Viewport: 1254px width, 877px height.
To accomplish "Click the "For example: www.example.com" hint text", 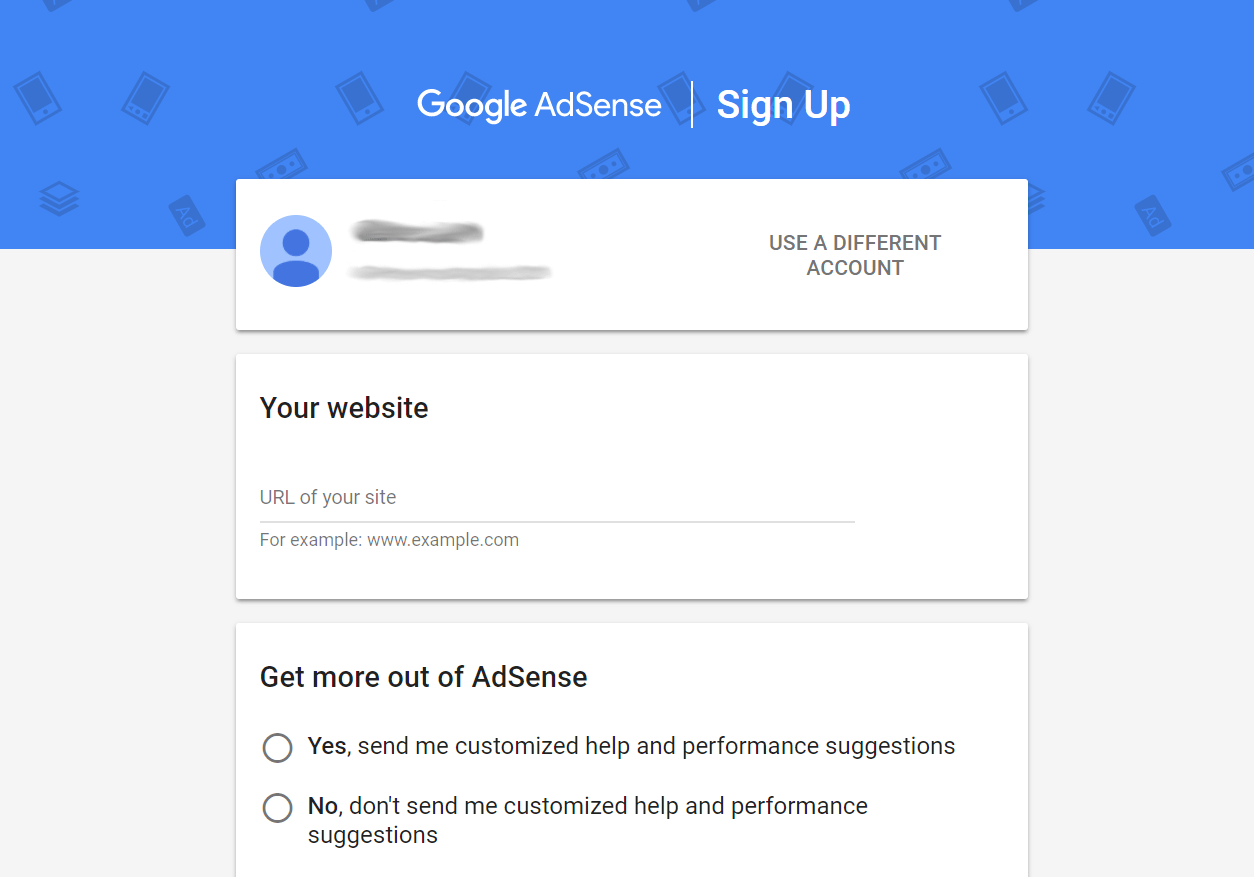I will (x=389, y=540).
